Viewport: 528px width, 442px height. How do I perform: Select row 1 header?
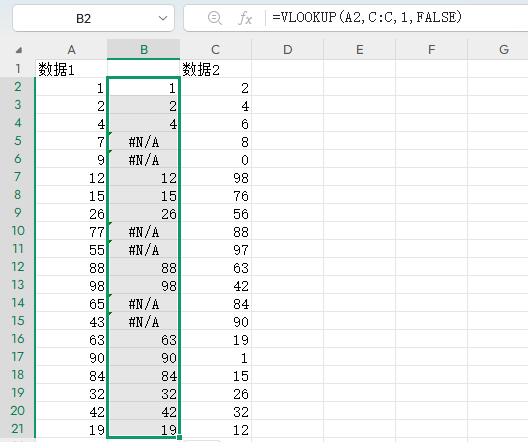point(18,69)
